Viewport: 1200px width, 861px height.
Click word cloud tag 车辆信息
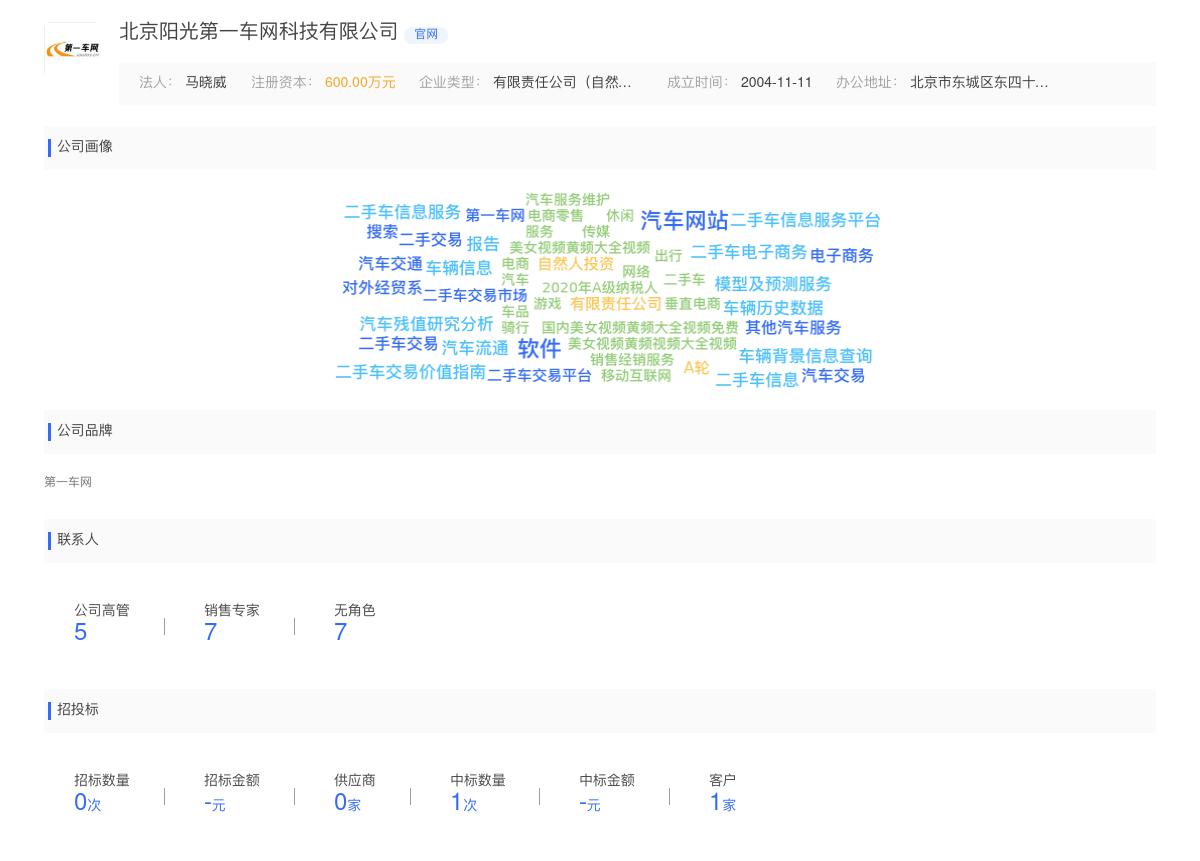click(x=459, y=268)
